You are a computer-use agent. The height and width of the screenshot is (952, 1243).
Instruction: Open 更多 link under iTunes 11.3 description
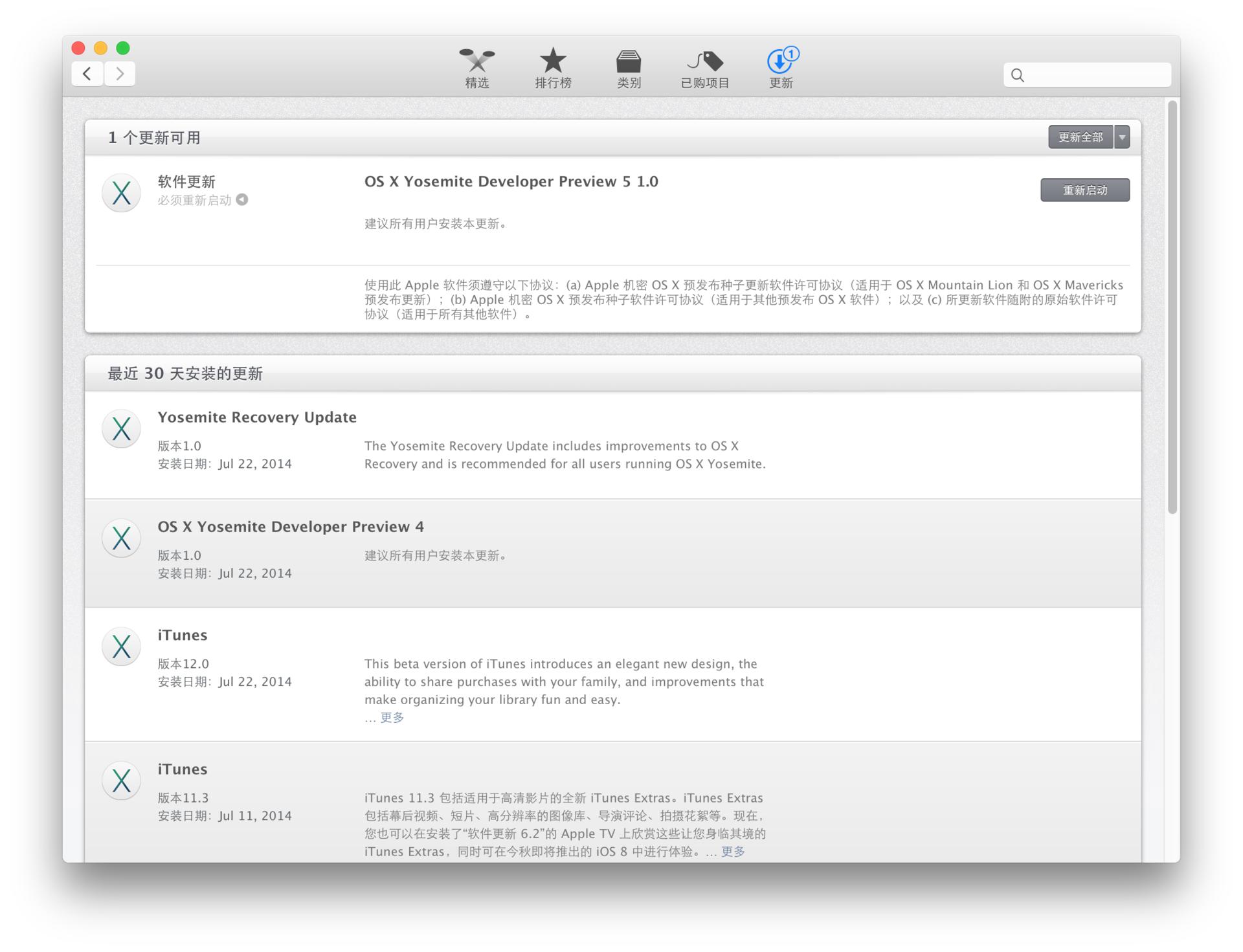pyautogui.click(x=733, y=852)
